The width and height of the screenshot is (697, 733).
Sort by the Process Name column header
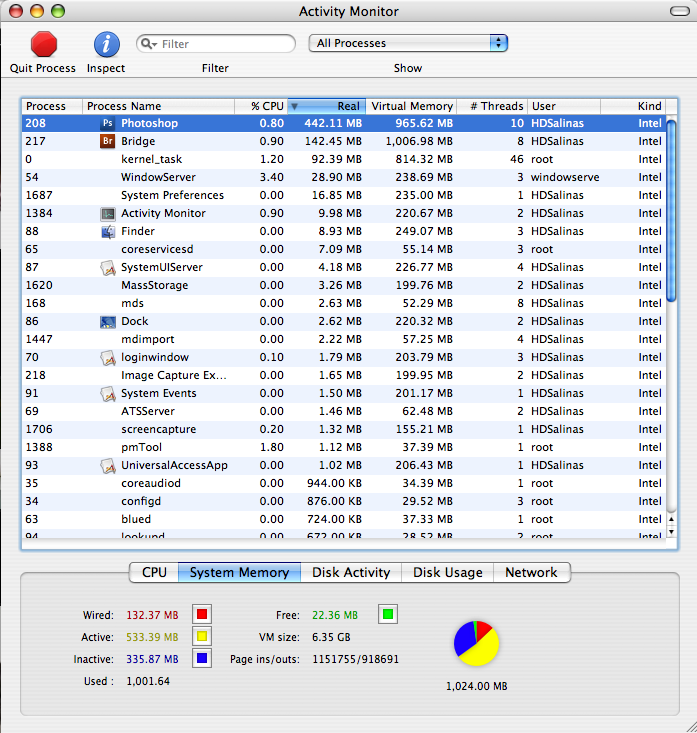pos(158,106)
